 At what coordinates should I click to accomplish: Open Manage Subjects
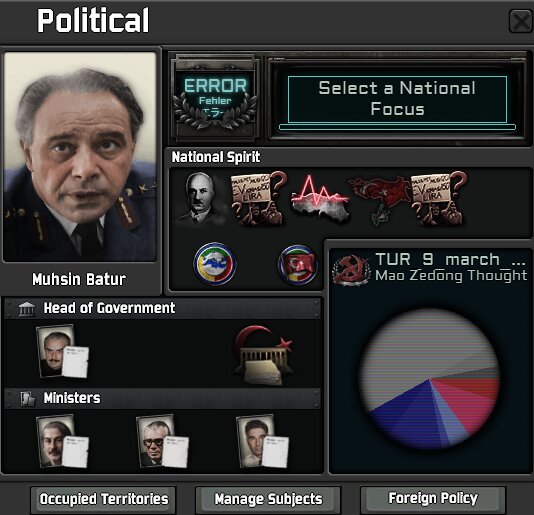point(268,499)
